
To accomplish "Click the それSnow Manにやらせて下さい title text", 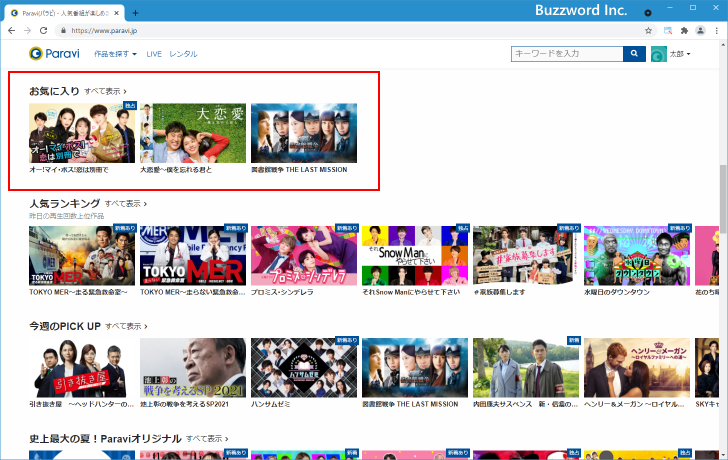I will [x=411, y=292].
